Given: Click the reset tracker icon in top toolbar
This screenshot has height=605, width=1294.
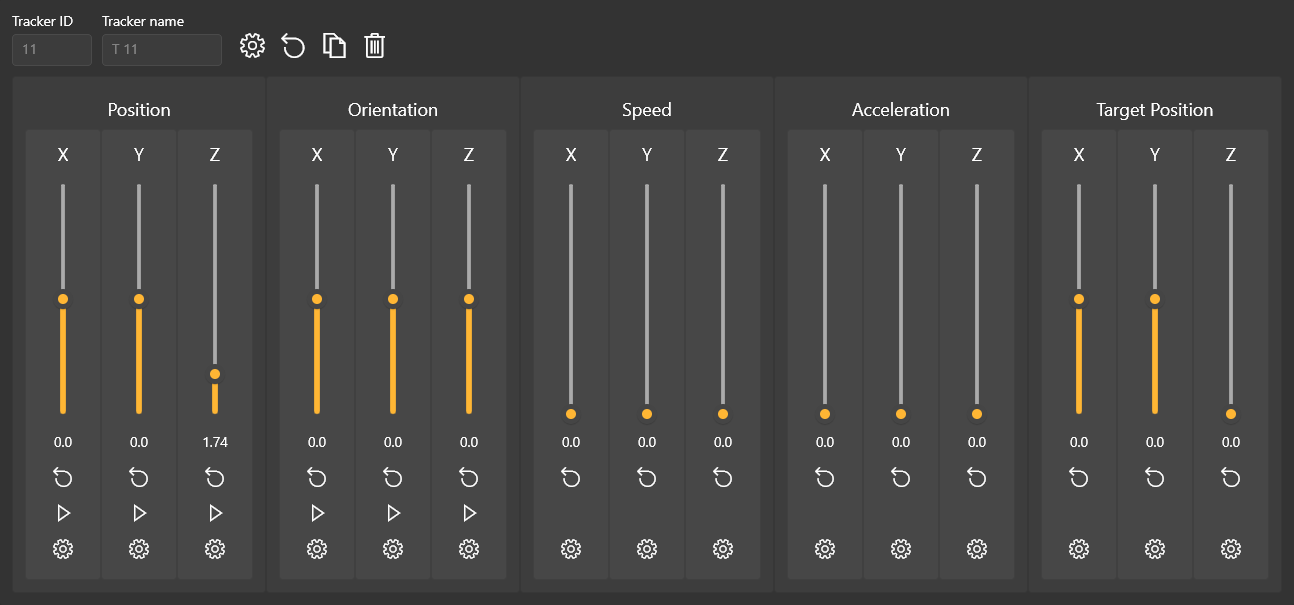Looking at the screenshot, I should click(293, 45).
